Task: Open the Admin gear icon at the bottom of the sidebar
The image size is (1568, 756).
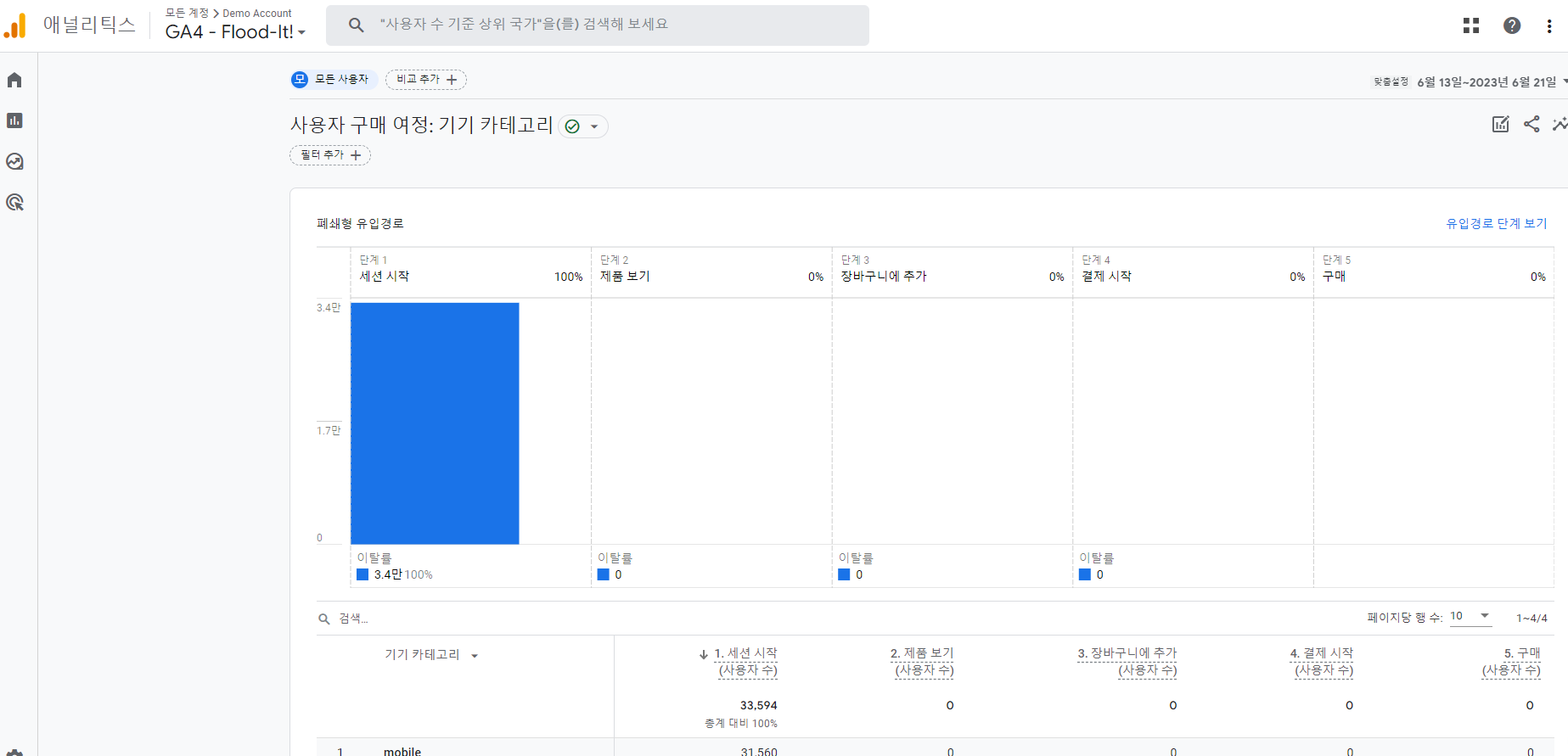Action: click(x=14, y=753)
